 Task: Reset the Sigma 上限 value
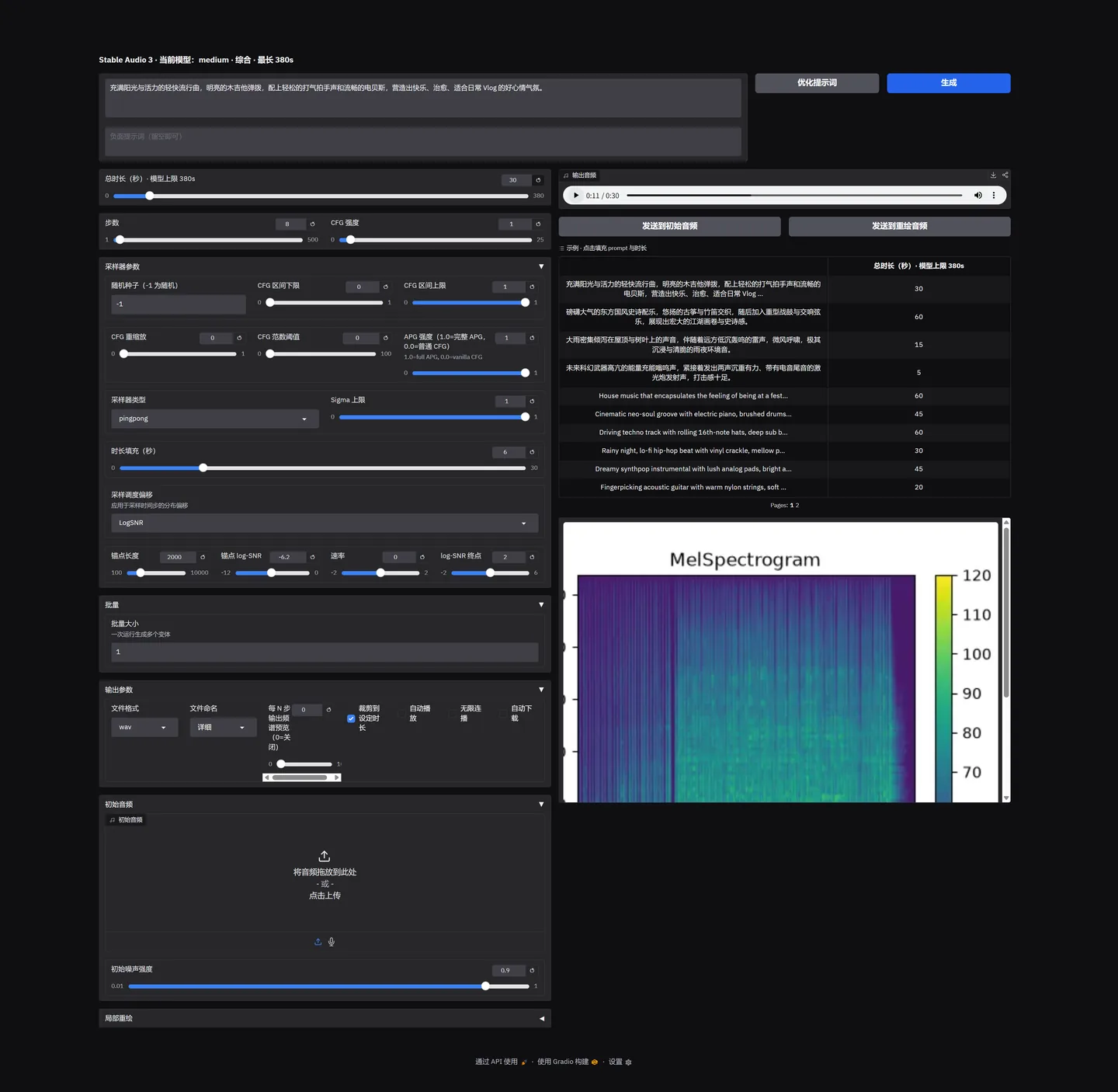pyautogui.click(x=532, y=402)
